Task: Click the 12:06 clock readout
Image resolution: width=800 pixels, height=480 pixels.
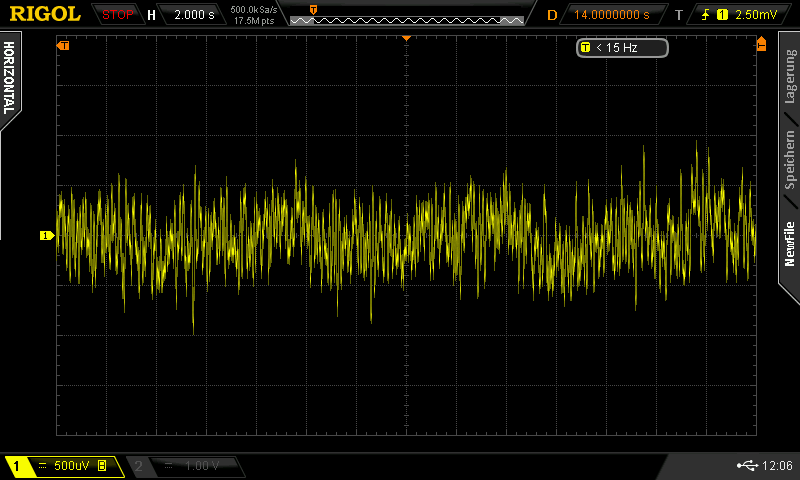Action: [777, 465]
